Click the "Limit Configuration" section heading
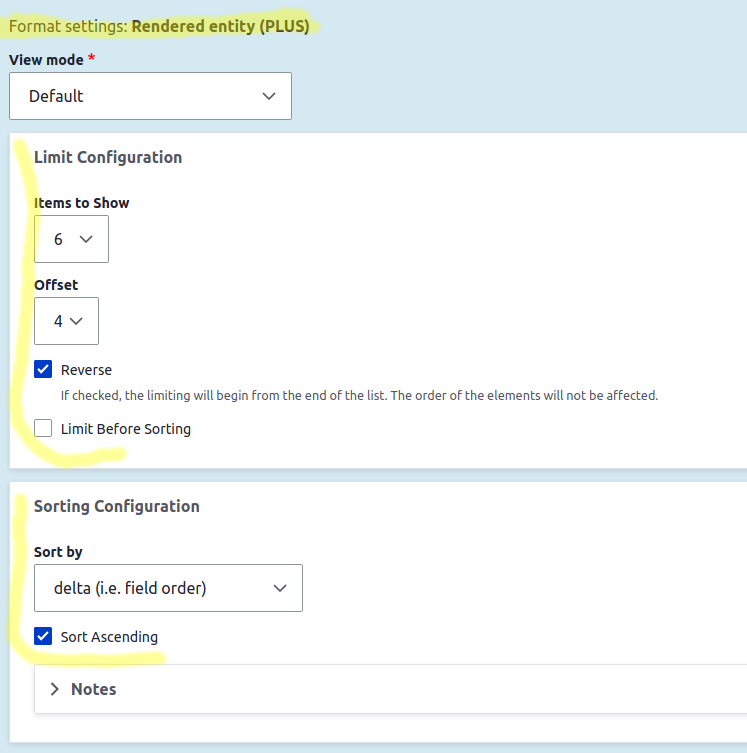 point(108,157)
